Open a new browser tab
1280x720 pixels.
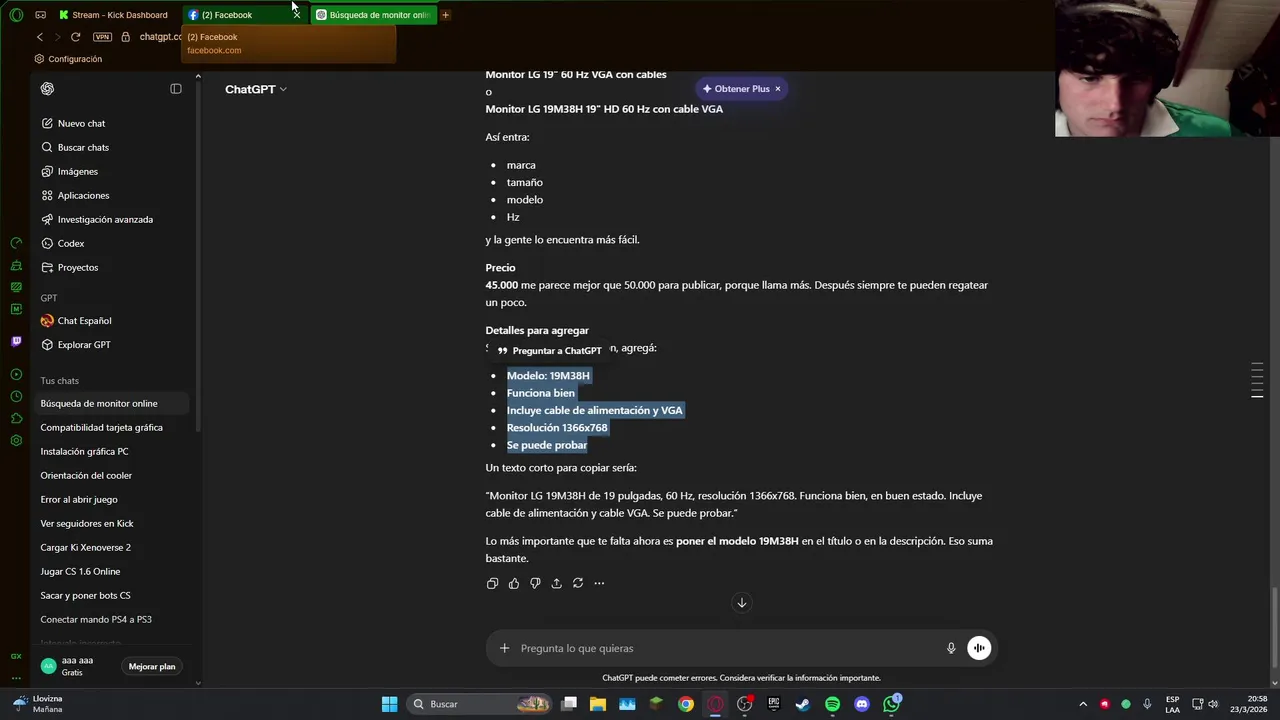446,15
